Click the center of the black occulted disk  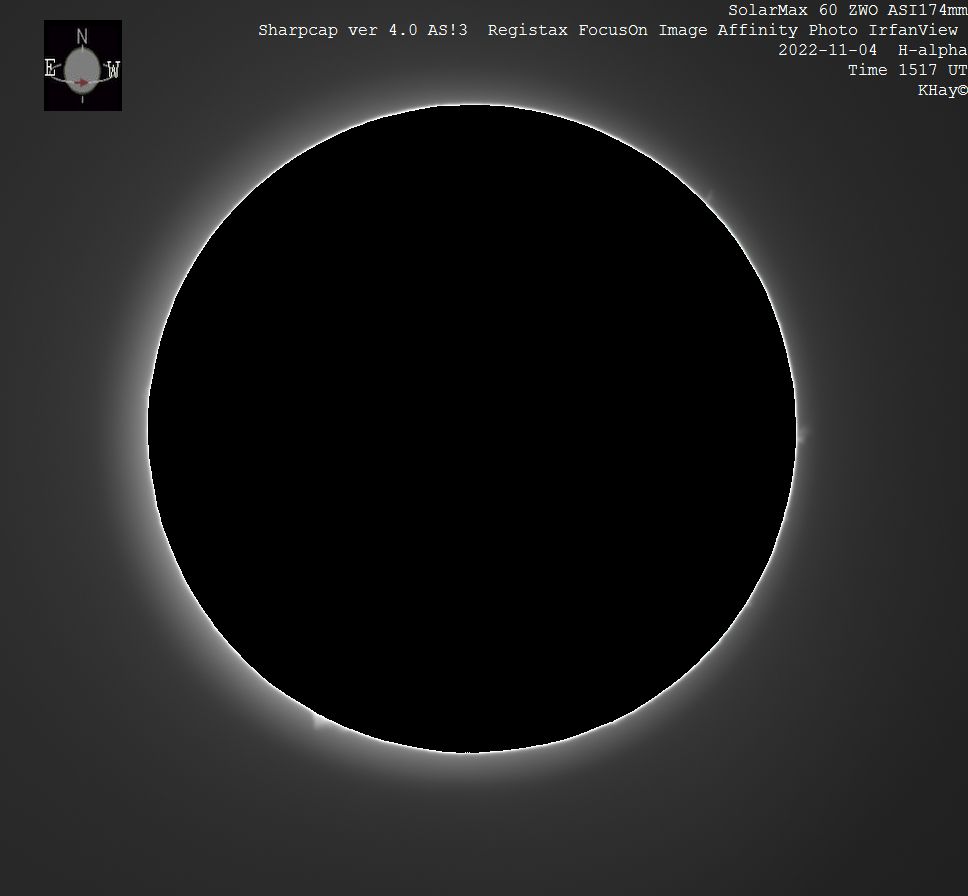pyautogui.click(x=472, y=428)
